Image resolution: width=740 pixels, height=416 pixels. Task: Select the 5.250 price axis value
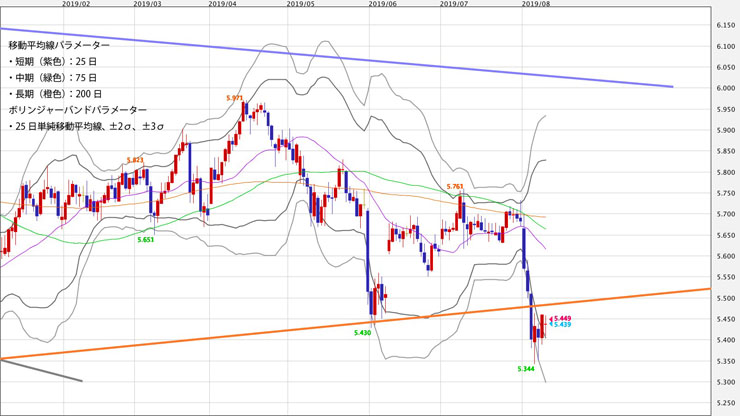725,403
